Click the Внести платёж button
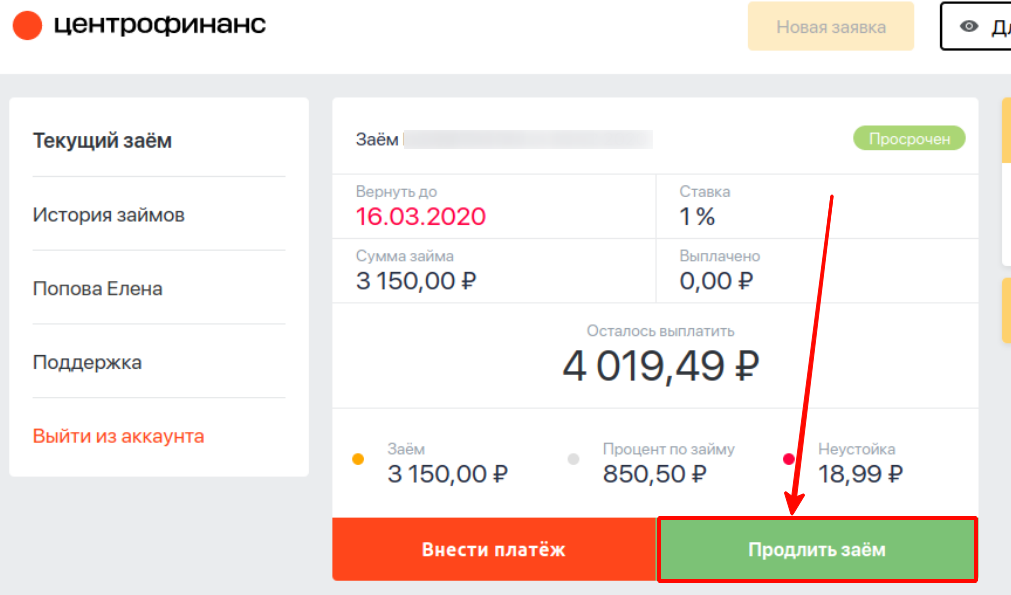1011x595 pixels. coord(494,549)
